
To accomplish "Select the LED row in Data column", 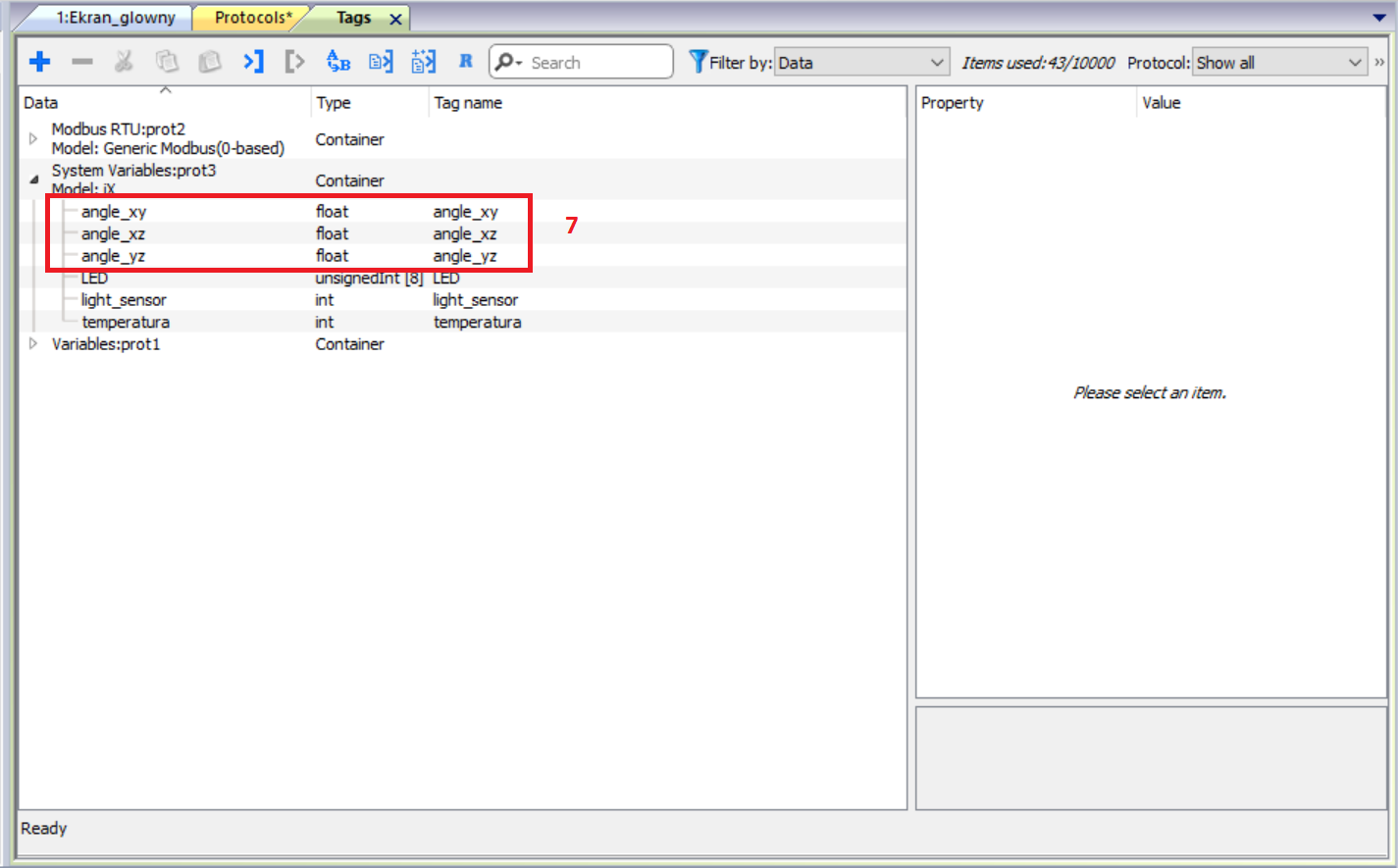I will coord(94,278).
